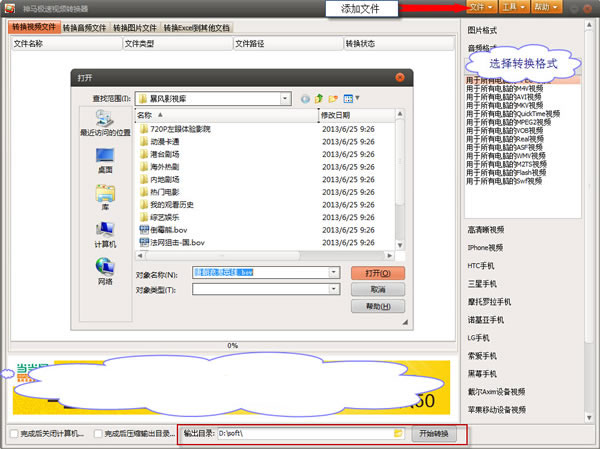Screen dimensions: 600x449
Task: Select 库 in the dialog sidebar
Action: coord(105,198)
